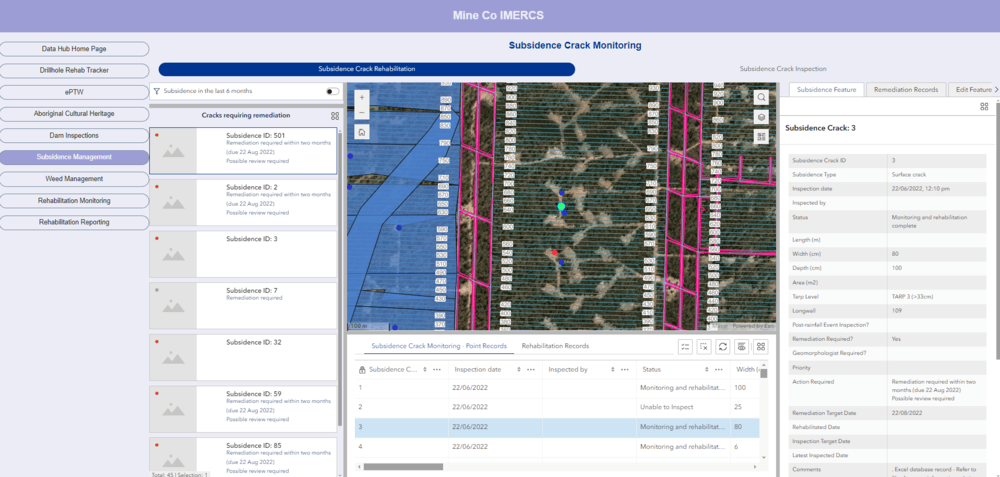The image size is (1000, 477).
Task: Zoom in on the map
Action: point(362,98)
